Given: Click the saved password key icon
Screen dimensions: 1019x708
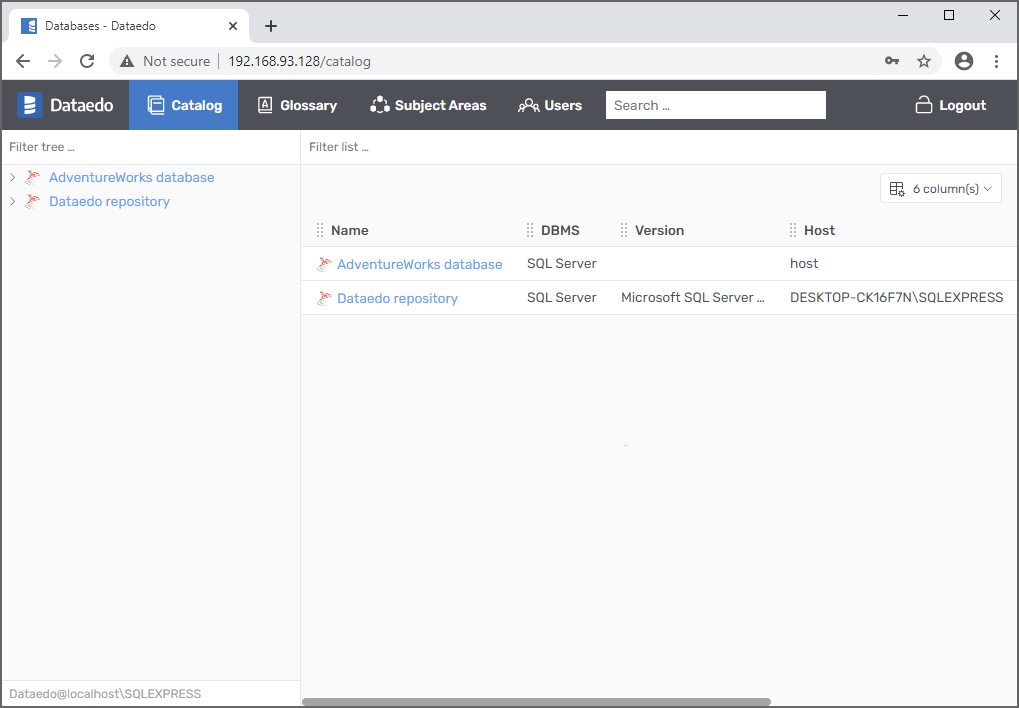Looking at the screenshot, I should (892, 61).
